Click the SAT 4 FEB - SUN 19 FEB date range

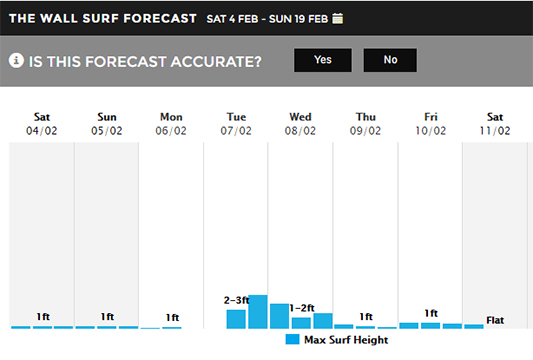(267, 19)
